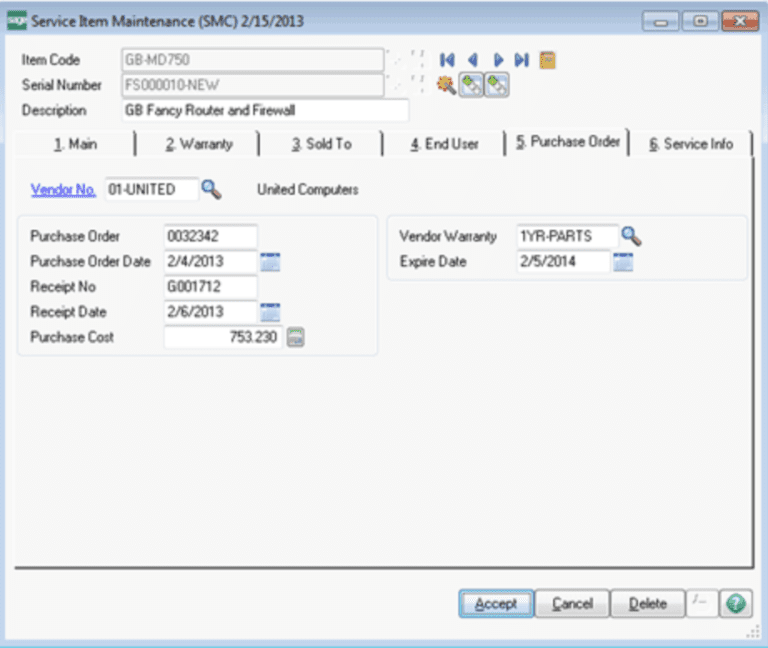Open Vendor No. lookup magnifier

(211, 189)
